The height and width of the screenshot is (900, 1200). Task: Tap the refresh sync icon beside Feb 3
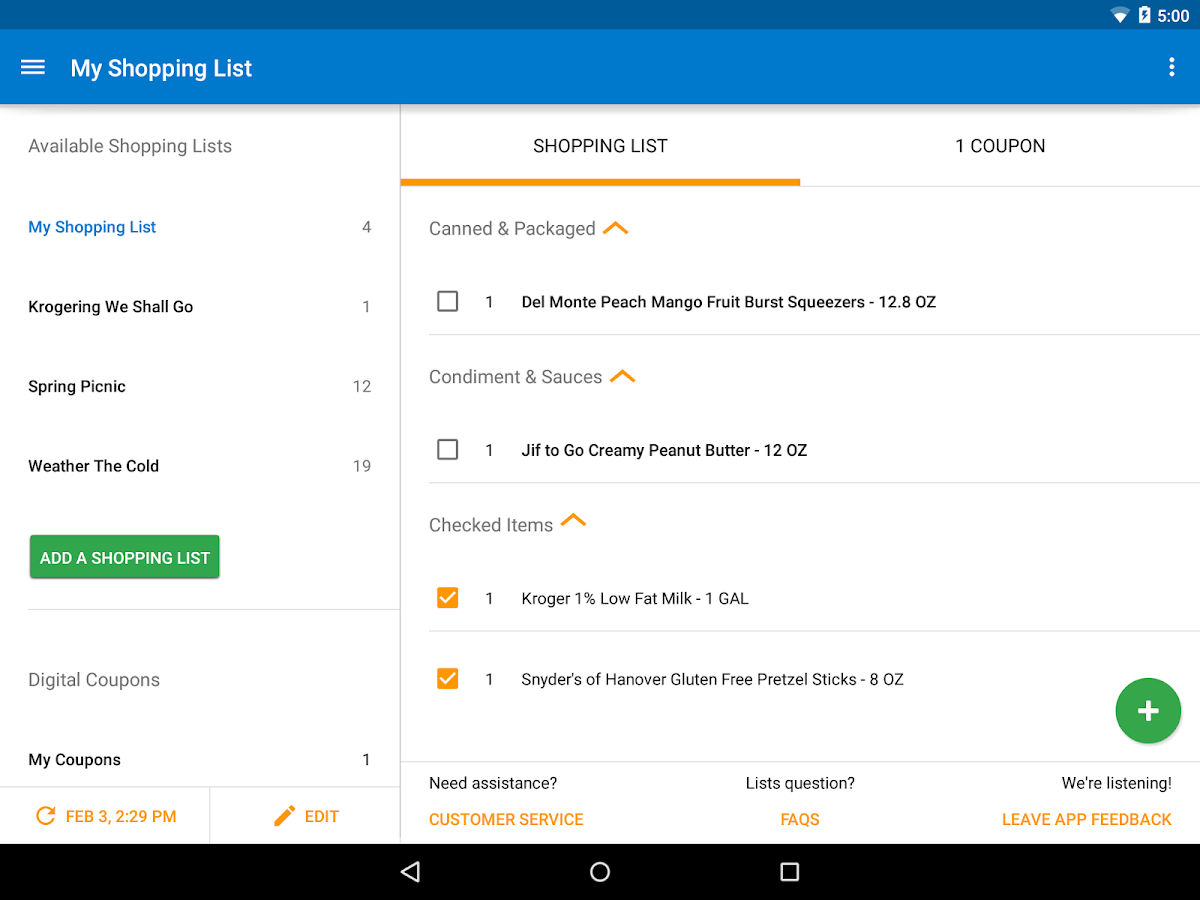click(x=45, y=816)
